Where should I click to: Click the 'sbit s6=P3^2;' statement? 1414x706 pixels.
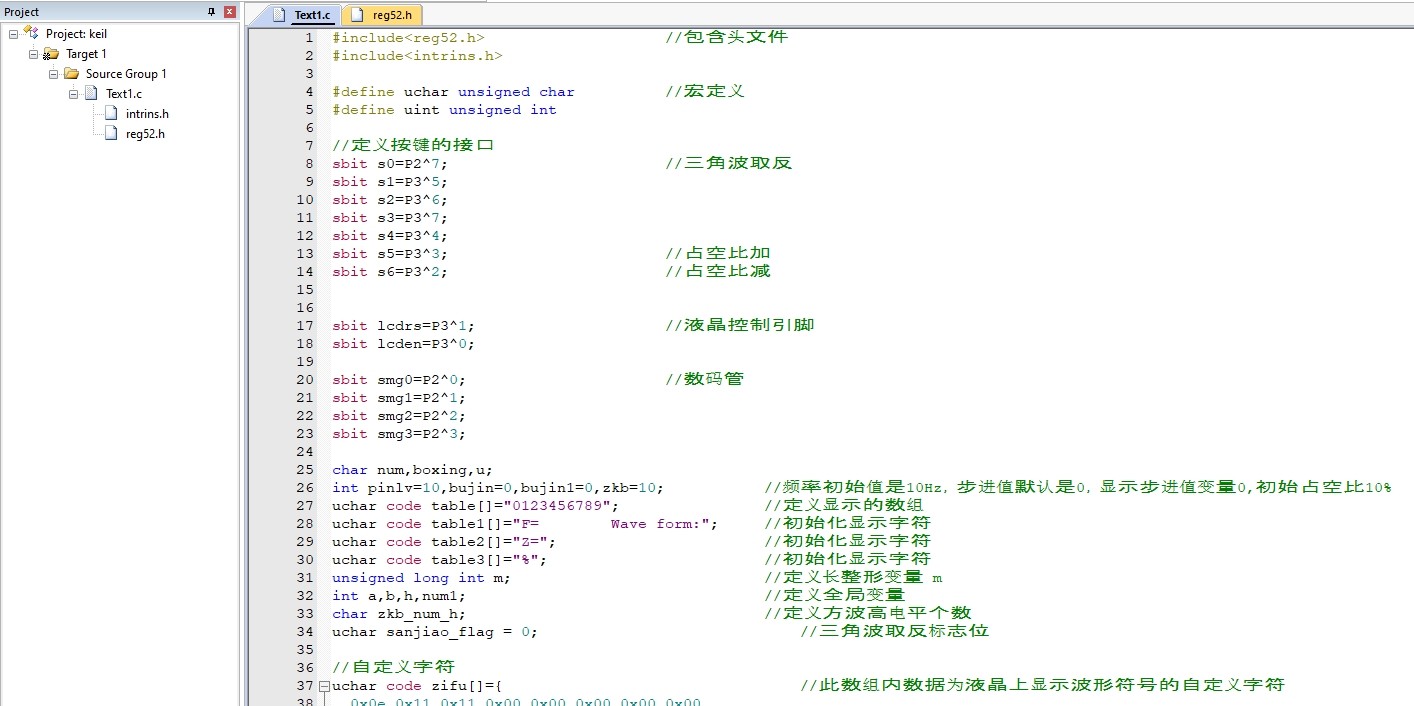pos(390,272)
